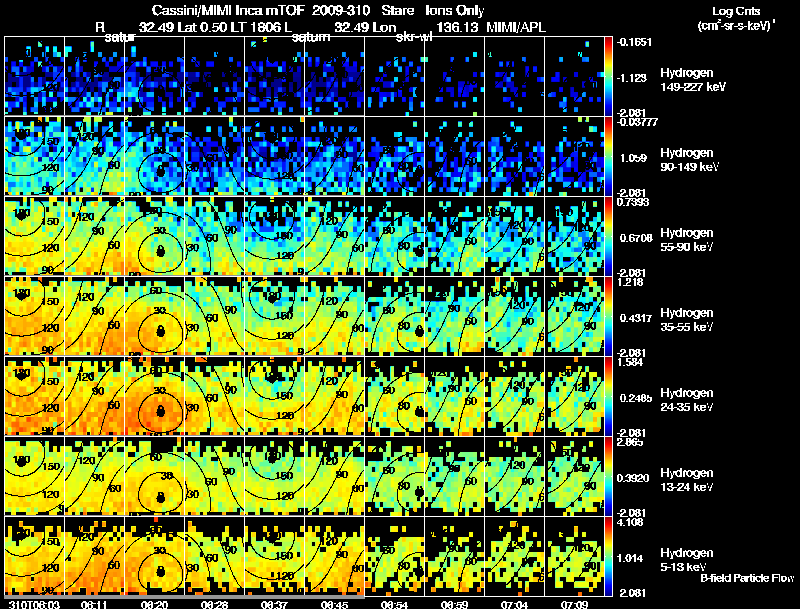Click the 06:28 time label

pos(213,604)
